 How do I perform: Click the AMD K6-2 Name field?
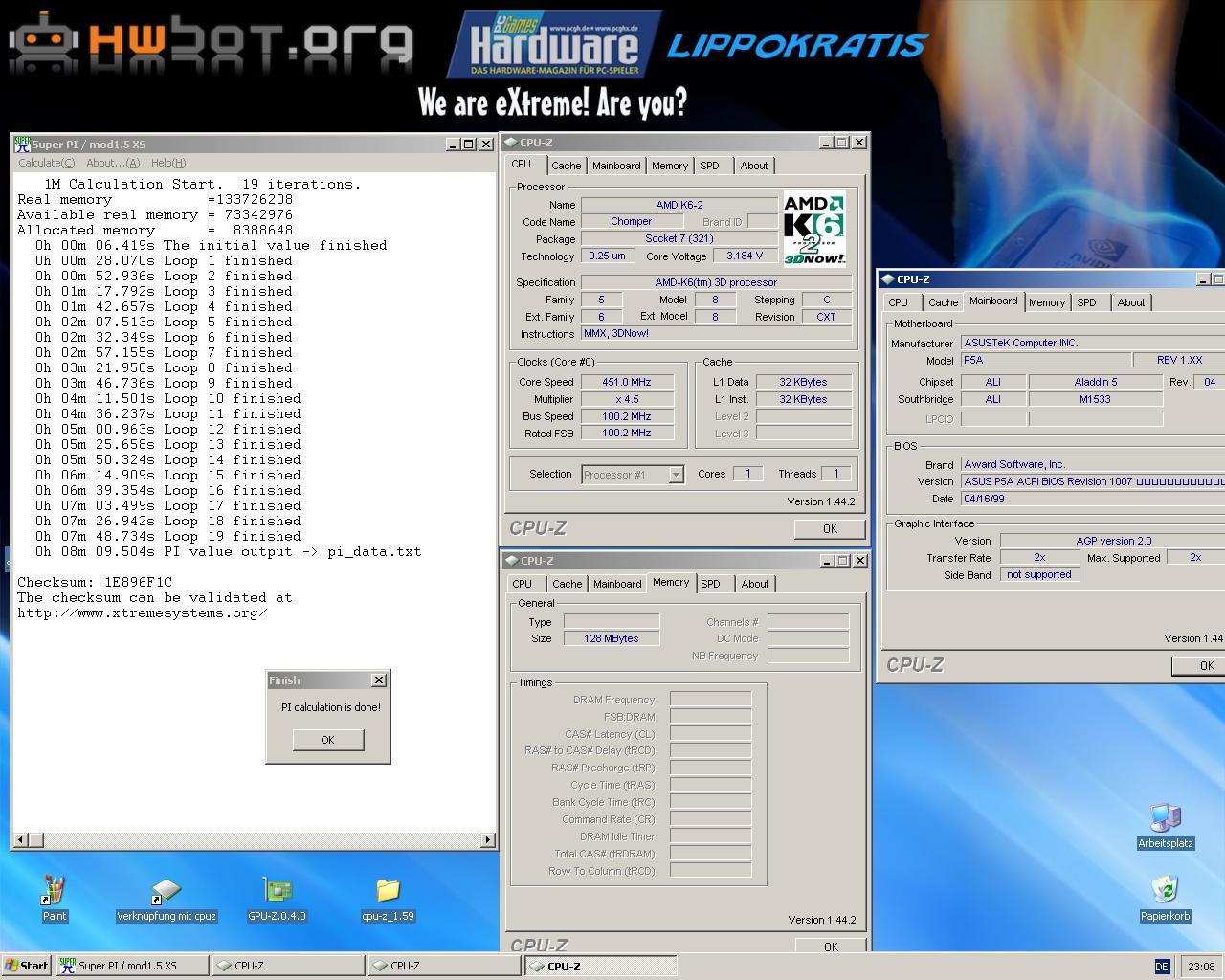(x=679, y=205)
